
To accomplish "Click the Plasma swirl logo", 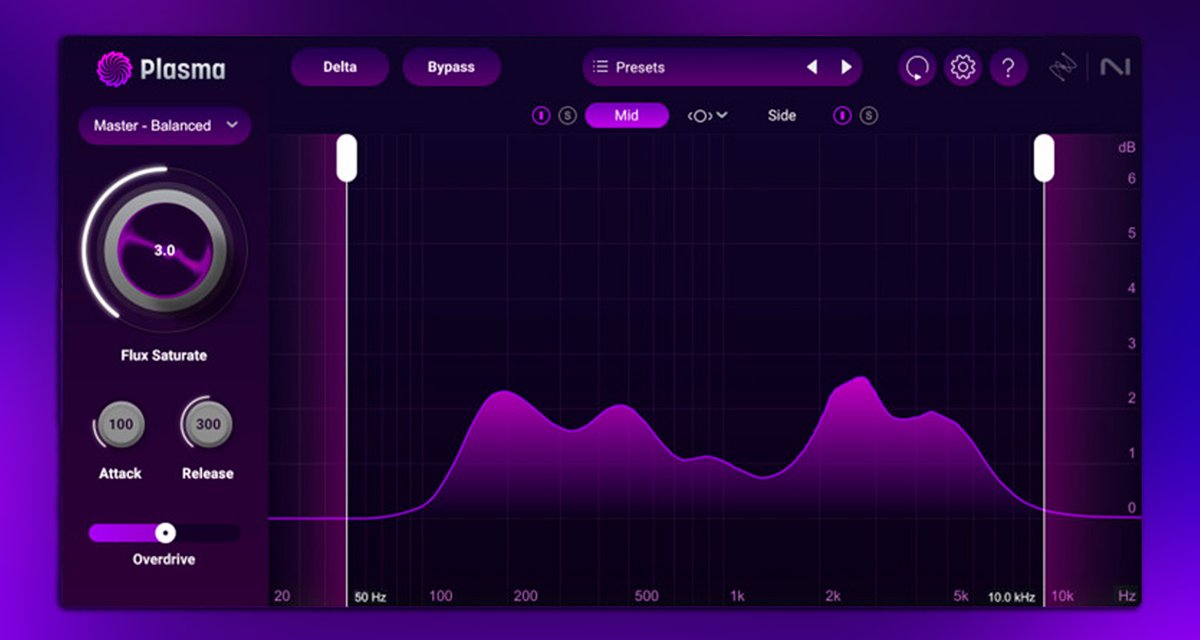I will [114, 68].
